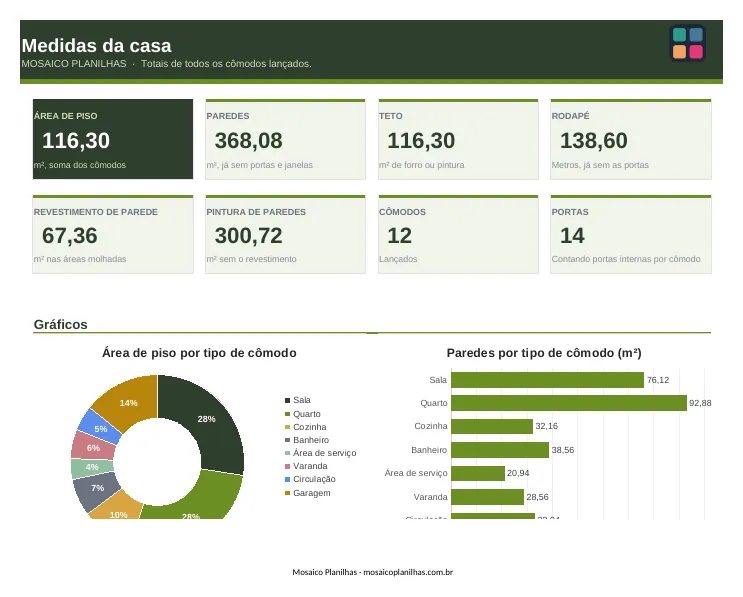
Task: Click the 92,88 bar value label
Action: click(700, 403)
